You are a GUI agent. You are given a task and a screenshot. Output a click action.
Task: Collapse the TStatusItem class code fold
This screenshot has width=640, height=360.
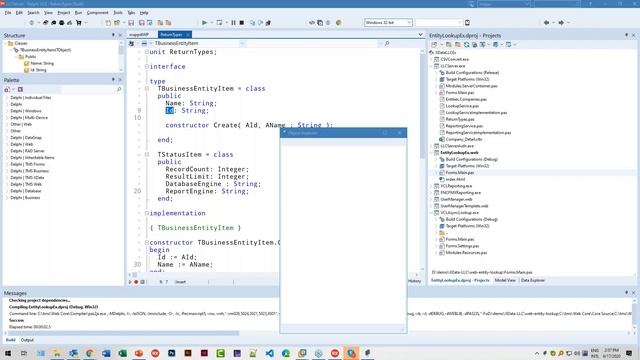[147, 155]
